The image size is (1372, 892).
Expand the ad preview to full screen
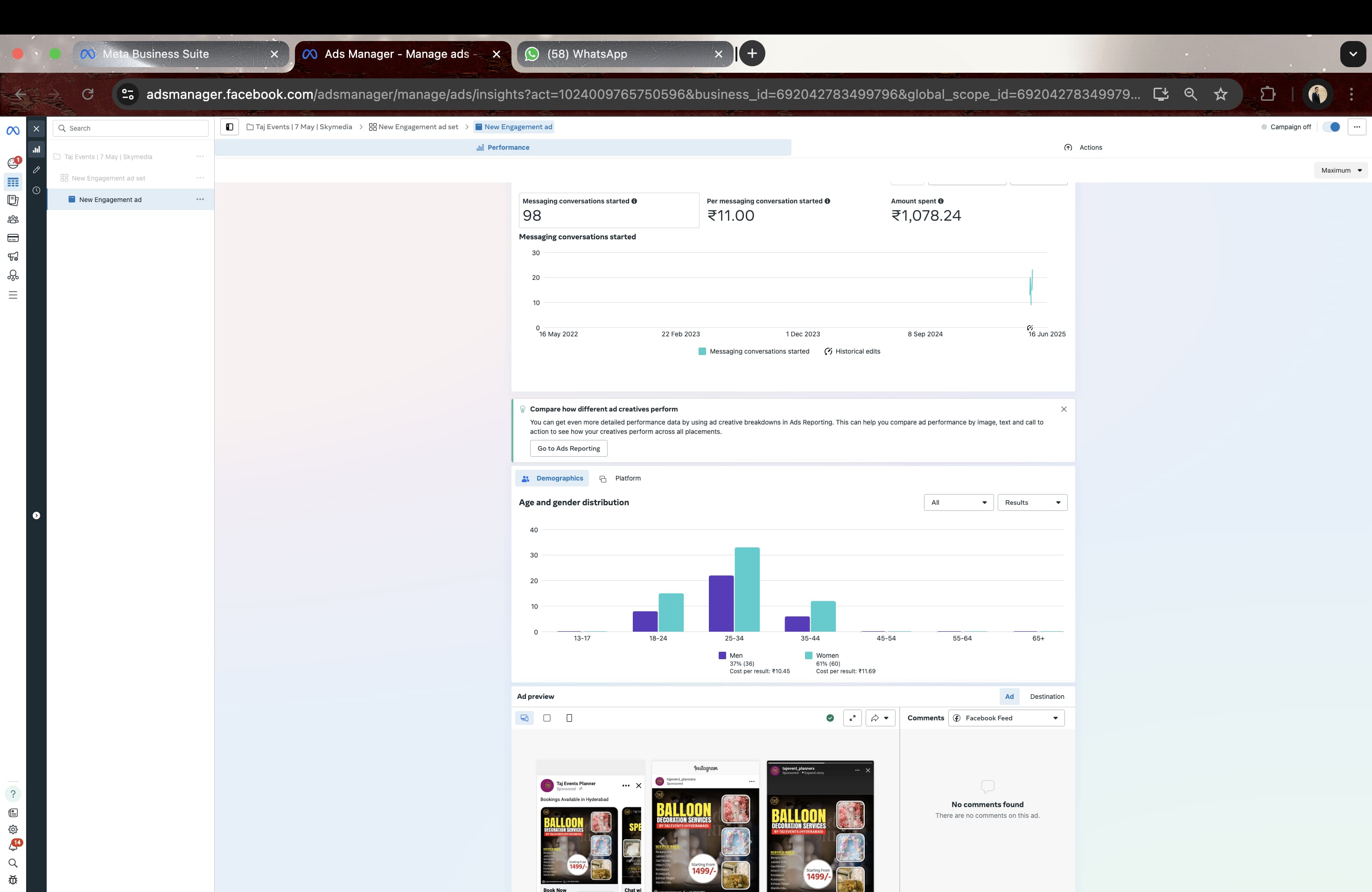pos(852,718)
